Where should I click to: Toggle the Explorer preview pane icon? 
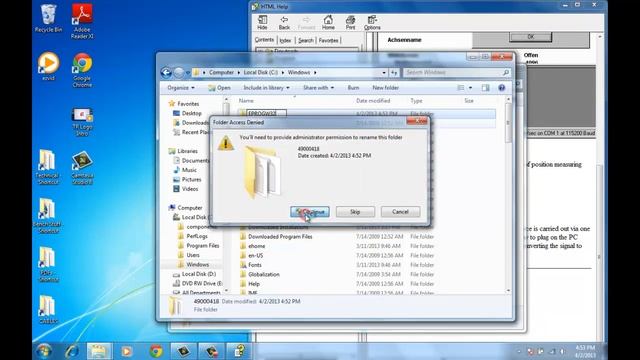tap(485, 88)
